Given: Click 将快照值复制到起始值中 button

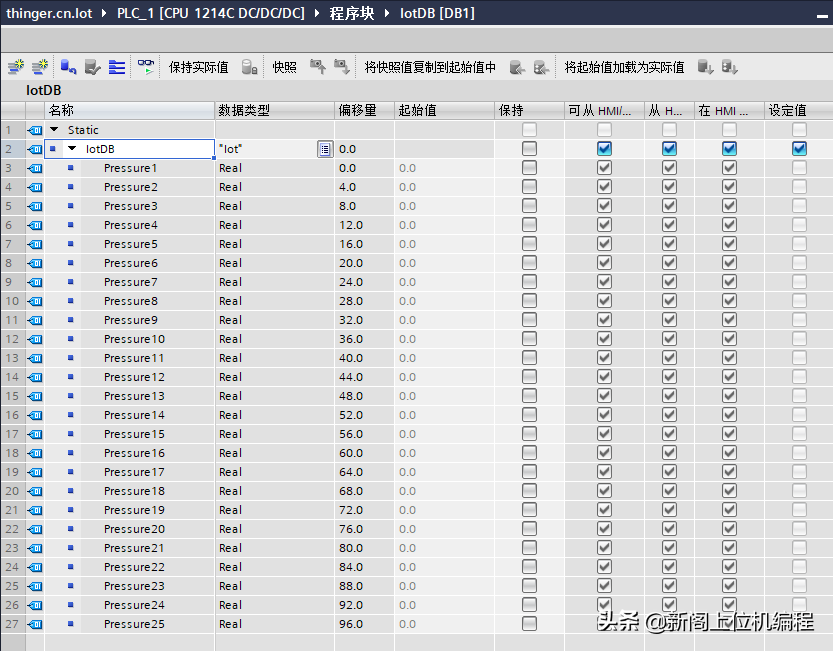Looking at the screenshot, I should [x=430, y=67].
